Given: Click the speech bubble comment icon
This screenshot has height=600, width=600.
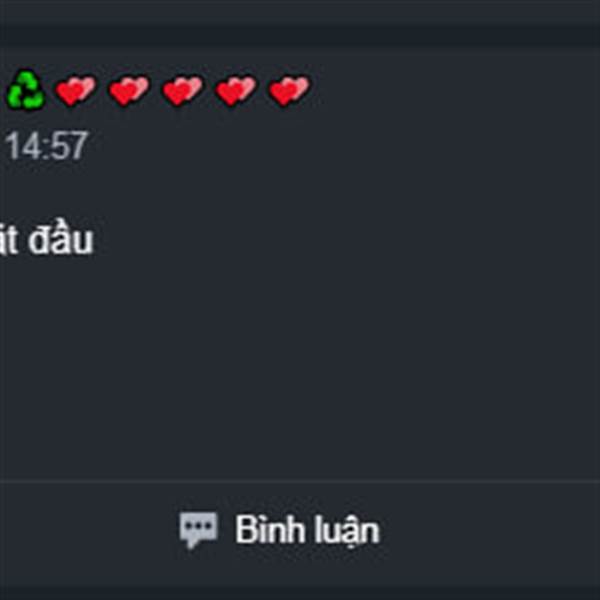Looking at the screenshot, I should 198,530.
